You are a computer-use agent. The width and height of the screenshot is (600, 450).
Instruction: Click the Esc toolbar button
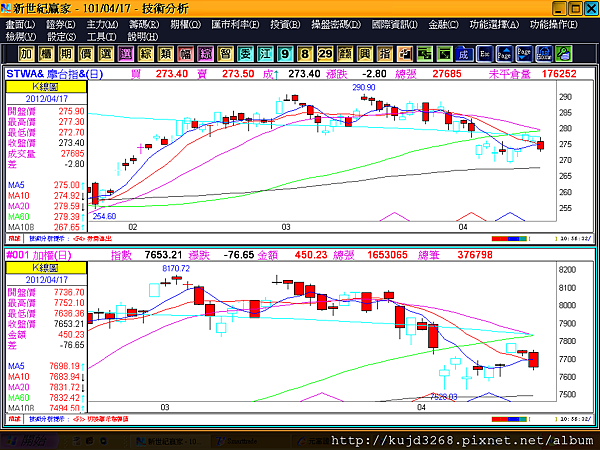click(x=484, y=54)
